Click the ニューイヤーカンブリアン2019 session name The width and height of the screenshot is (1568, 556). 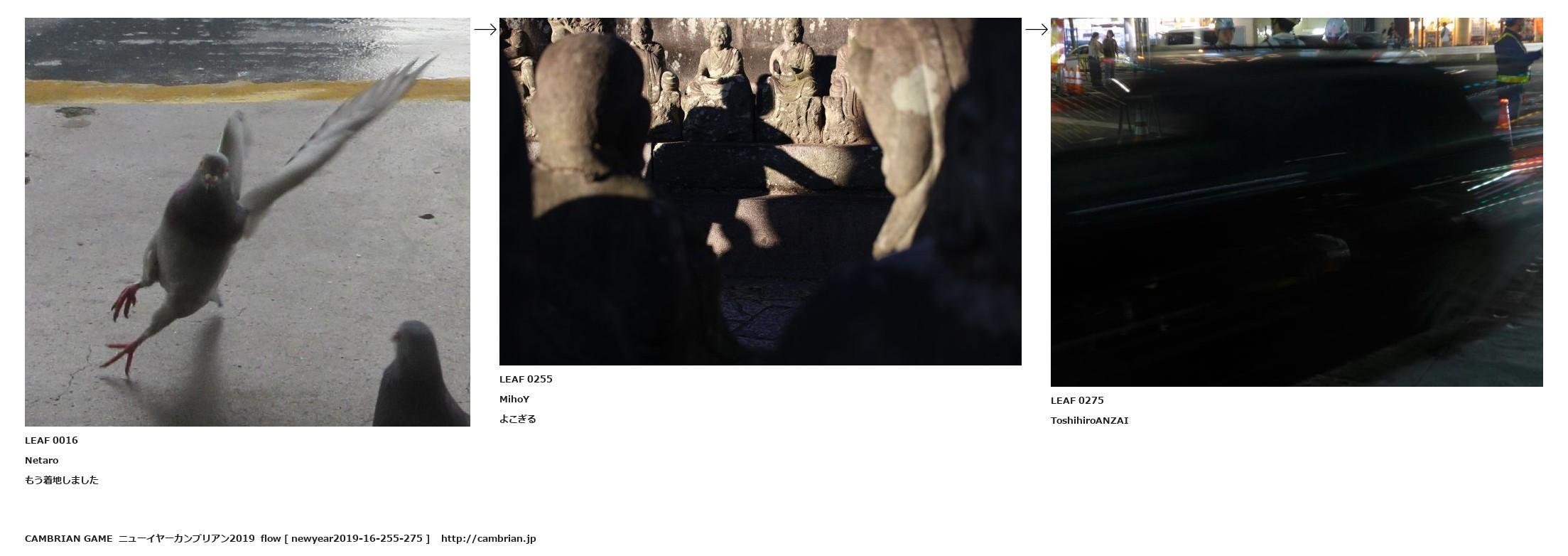click(x=186, y=538)
